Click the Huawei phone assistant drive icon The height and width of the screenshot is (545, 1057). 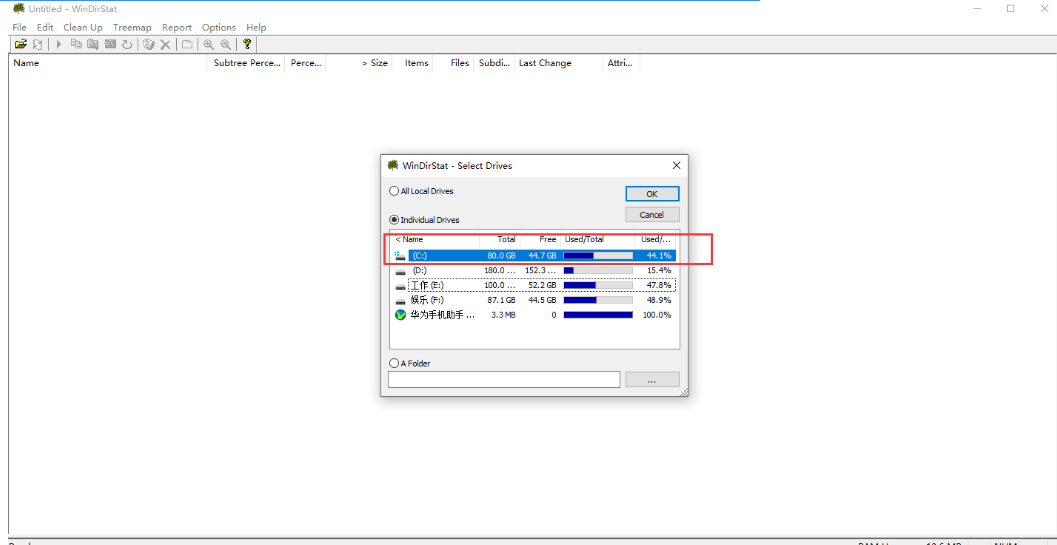point(400,315)
